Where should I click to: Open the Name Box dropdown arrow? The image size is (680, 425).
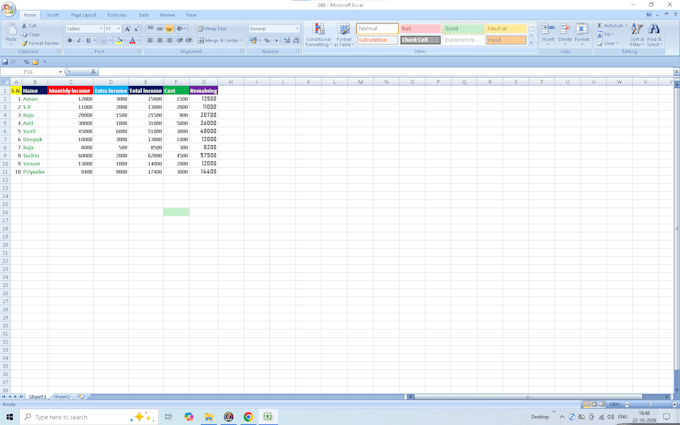click(x=60, y=72)
